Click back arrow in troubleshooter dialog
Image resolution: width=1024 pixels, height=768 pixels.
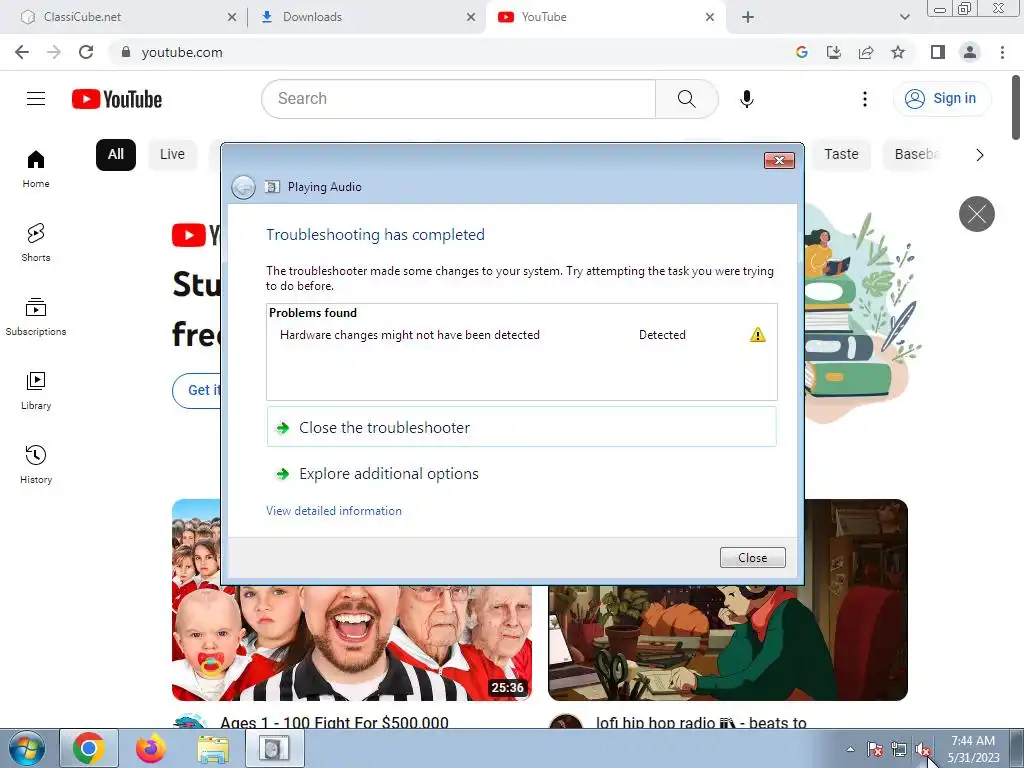(x=244, y=187)
